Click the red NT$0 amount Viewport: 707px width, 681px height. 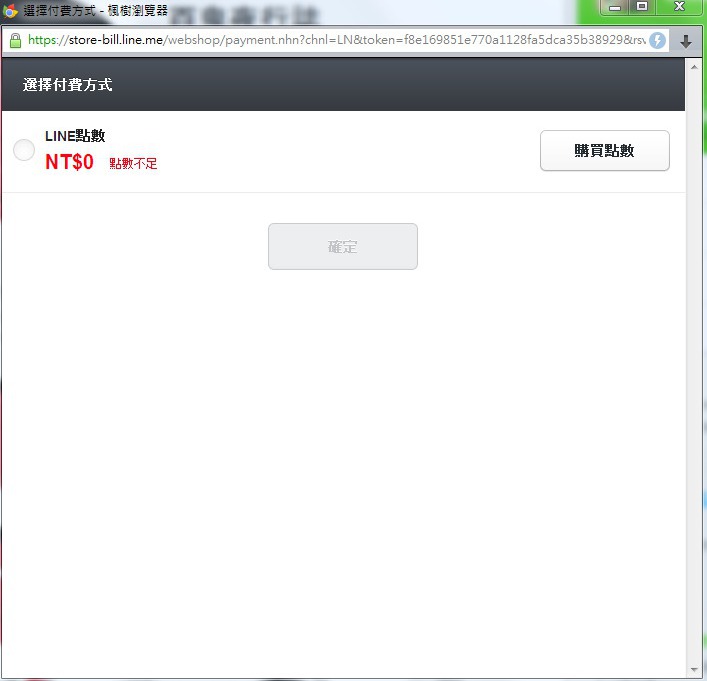click(69, 162)
